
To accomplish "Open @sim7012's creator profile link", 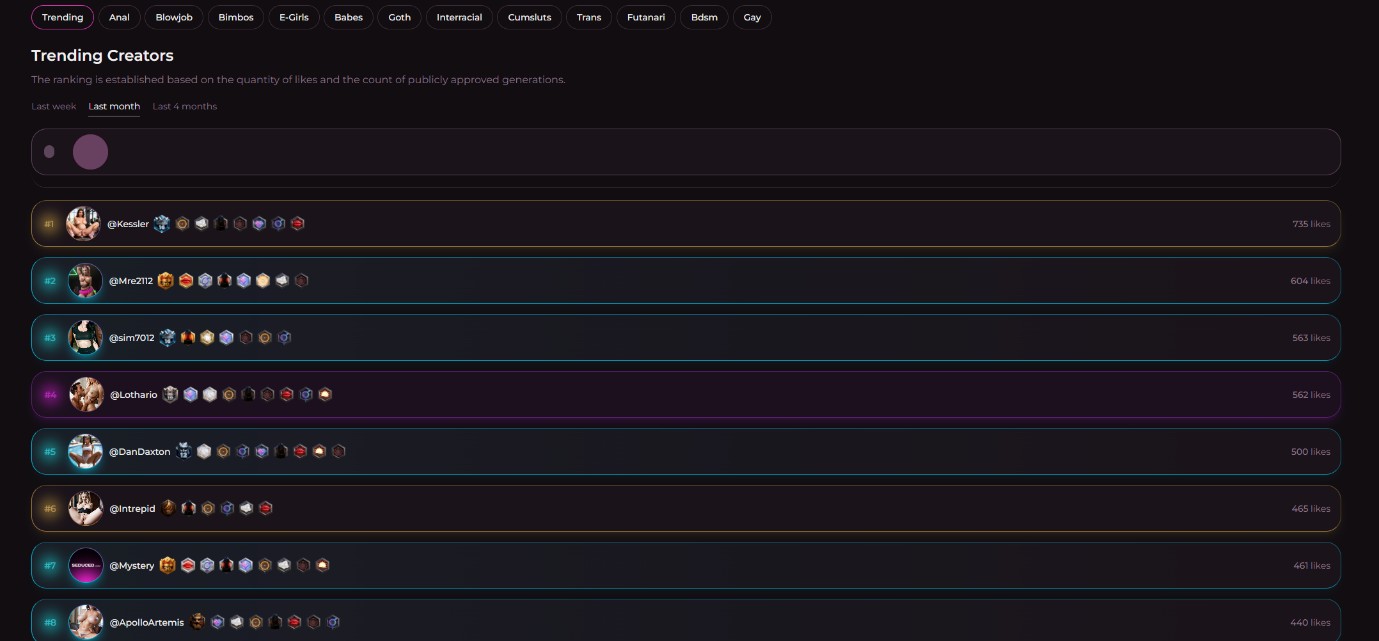I will tap(132, 338).
